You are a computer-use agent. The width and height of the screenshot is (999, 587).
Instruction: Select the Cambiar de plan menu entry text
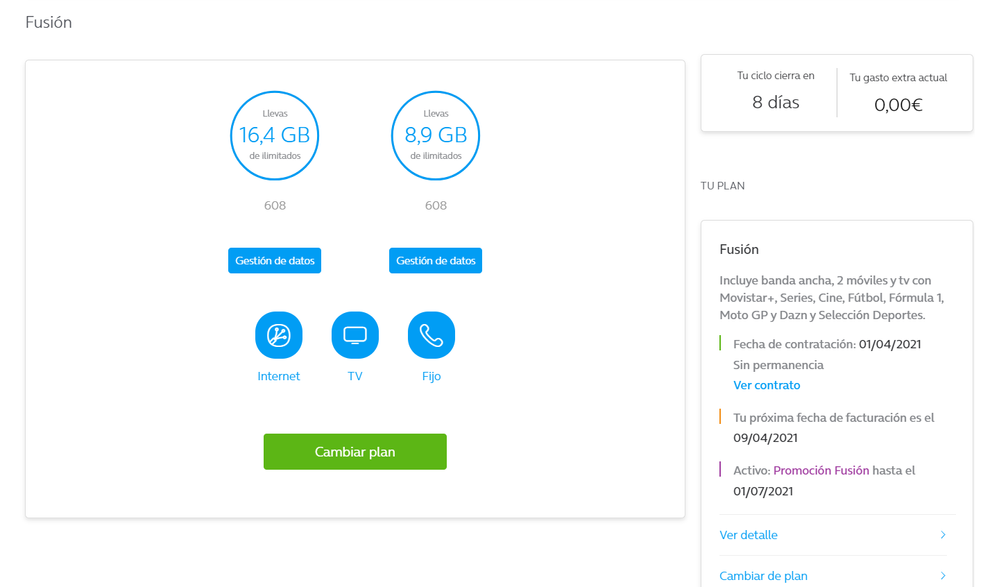763,576
